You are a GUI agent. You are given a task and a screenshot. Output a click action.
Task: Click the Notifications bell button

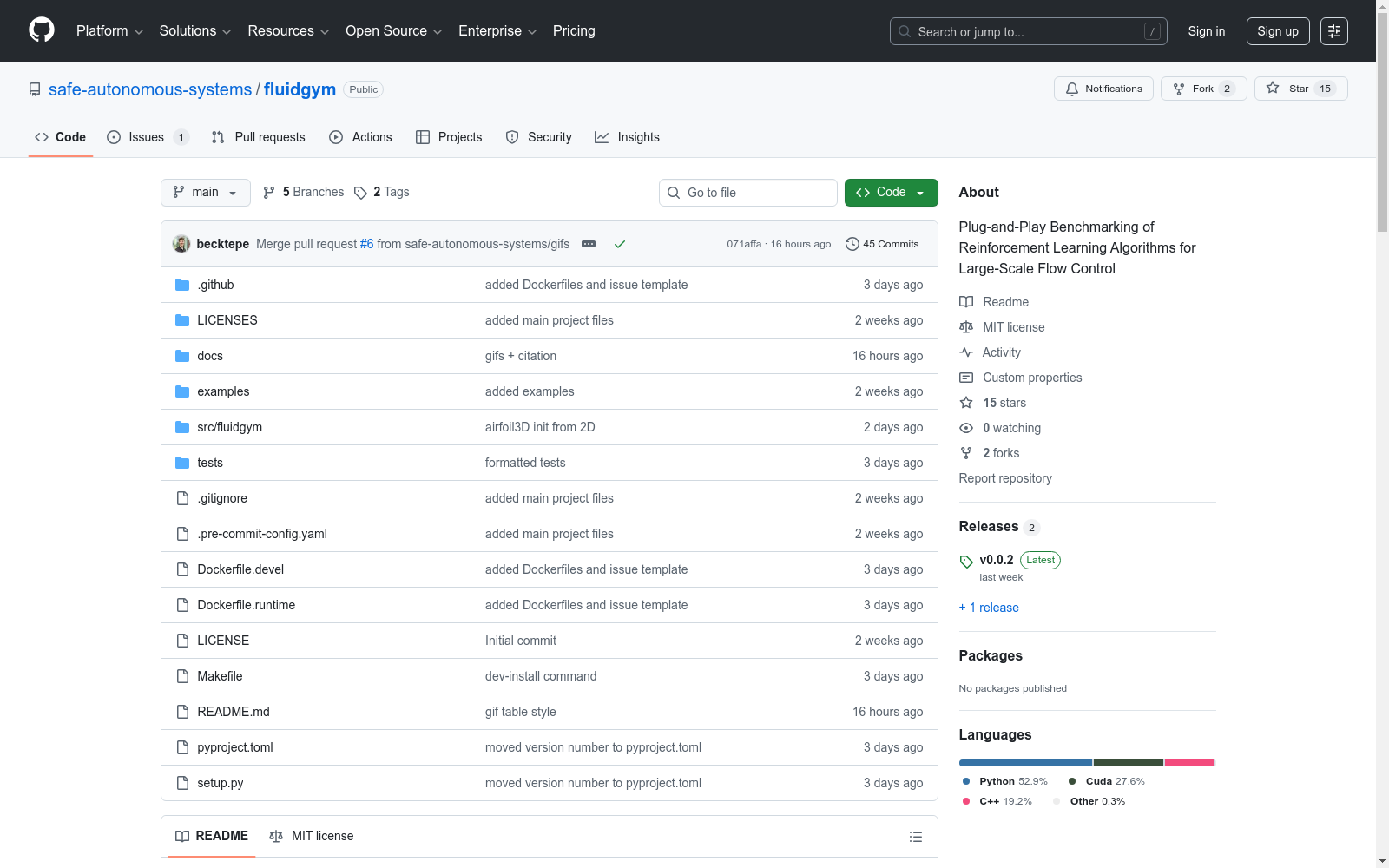pyautogui.click(x=1103, y=89)
